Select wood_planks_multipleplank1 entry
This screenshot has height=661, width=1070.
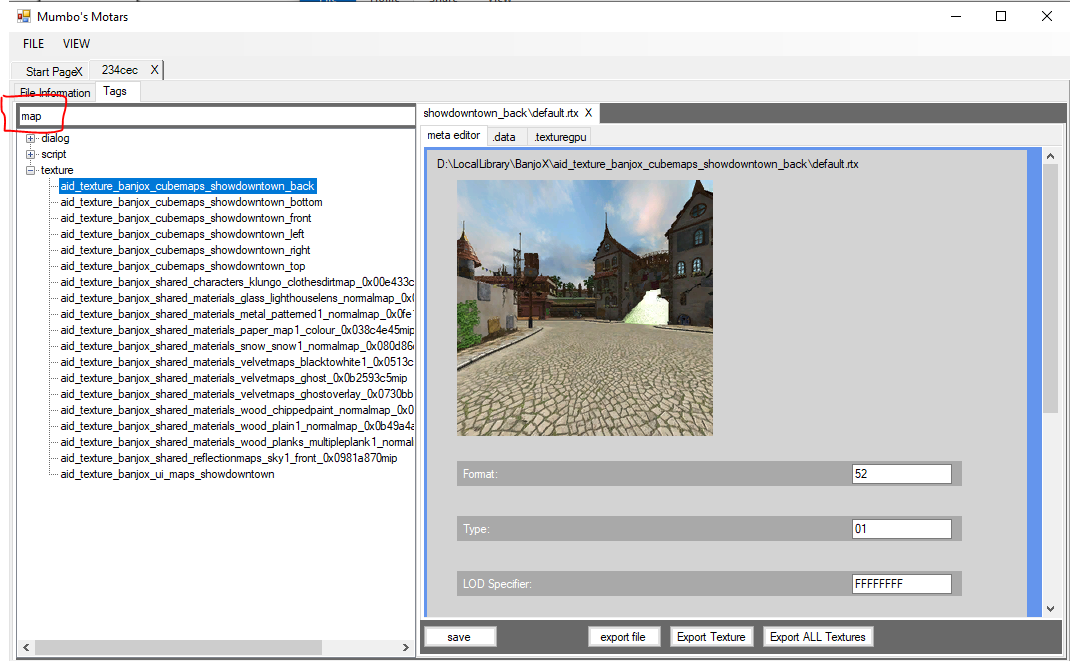[x=237, y=442]
